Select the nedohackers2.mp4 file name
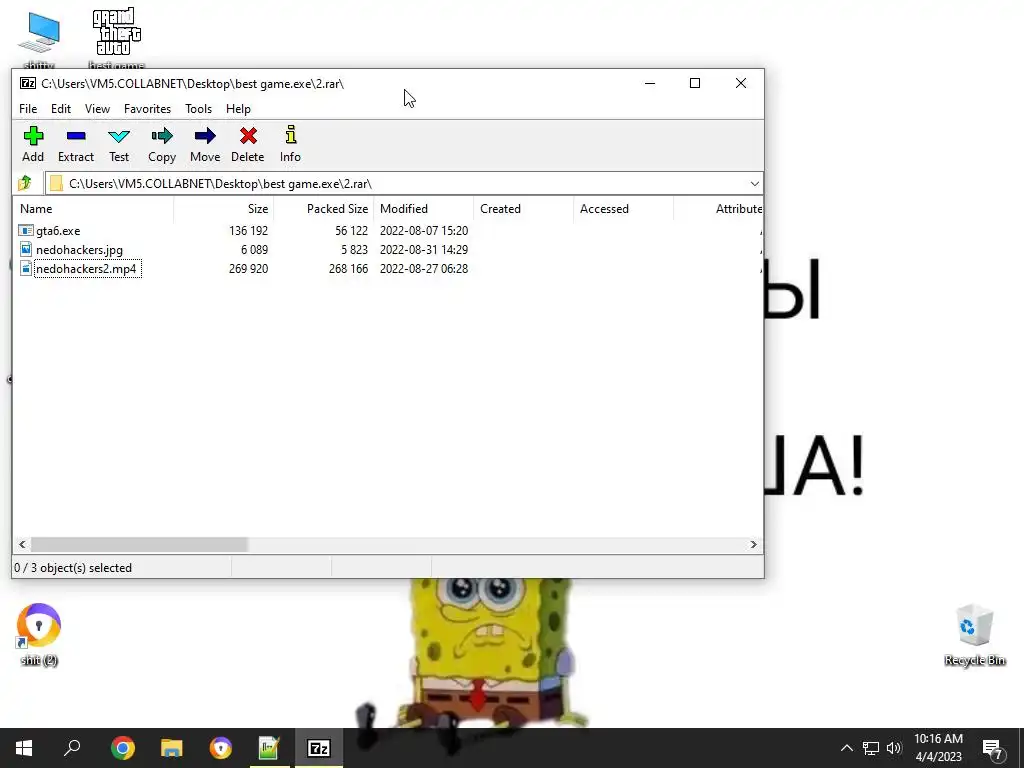 (x=86, y=268)
